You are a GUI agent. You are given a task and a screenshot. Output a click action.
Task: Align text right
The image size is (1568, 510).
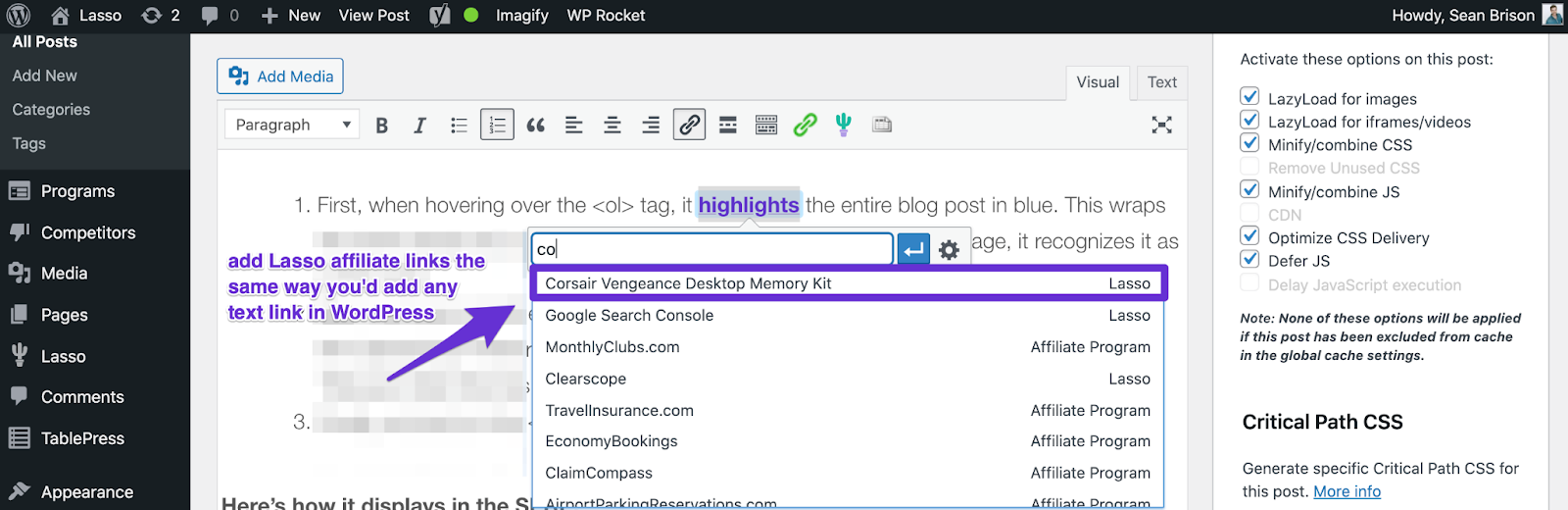tap(651, 125)
